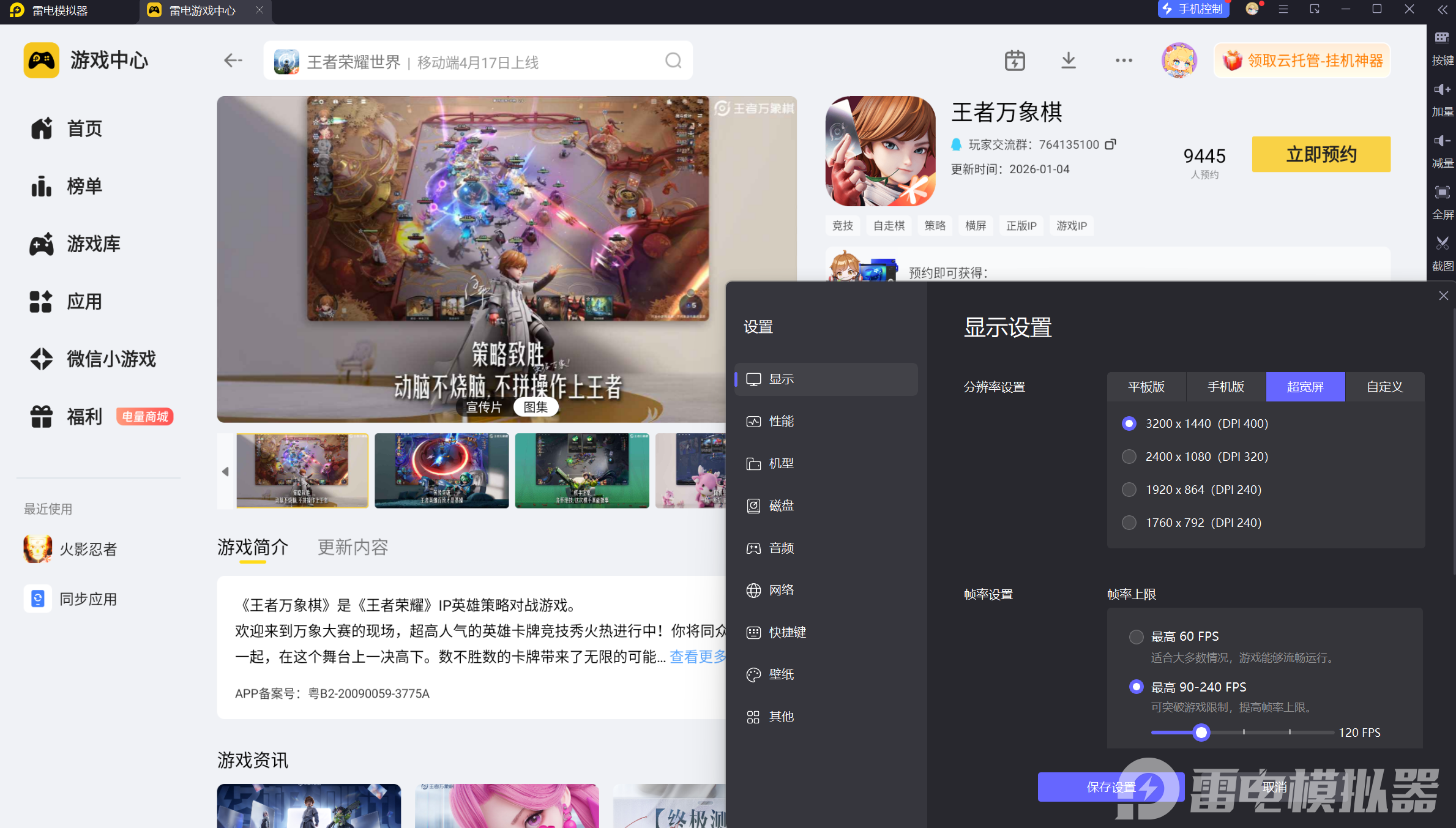The width and height of the screenshot is (1456, 828).
Task: Select 1920 x 864 resolution option
Action: [1129, 490]
